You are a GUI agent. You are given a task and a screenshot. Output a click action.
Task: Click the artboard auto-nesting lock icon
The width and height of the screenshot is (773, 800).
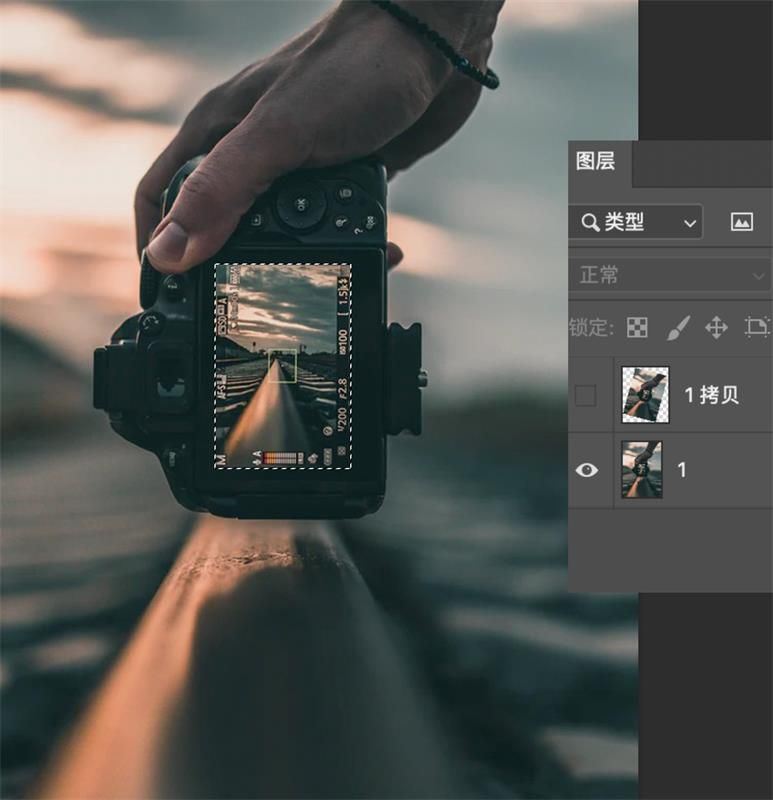757,327
